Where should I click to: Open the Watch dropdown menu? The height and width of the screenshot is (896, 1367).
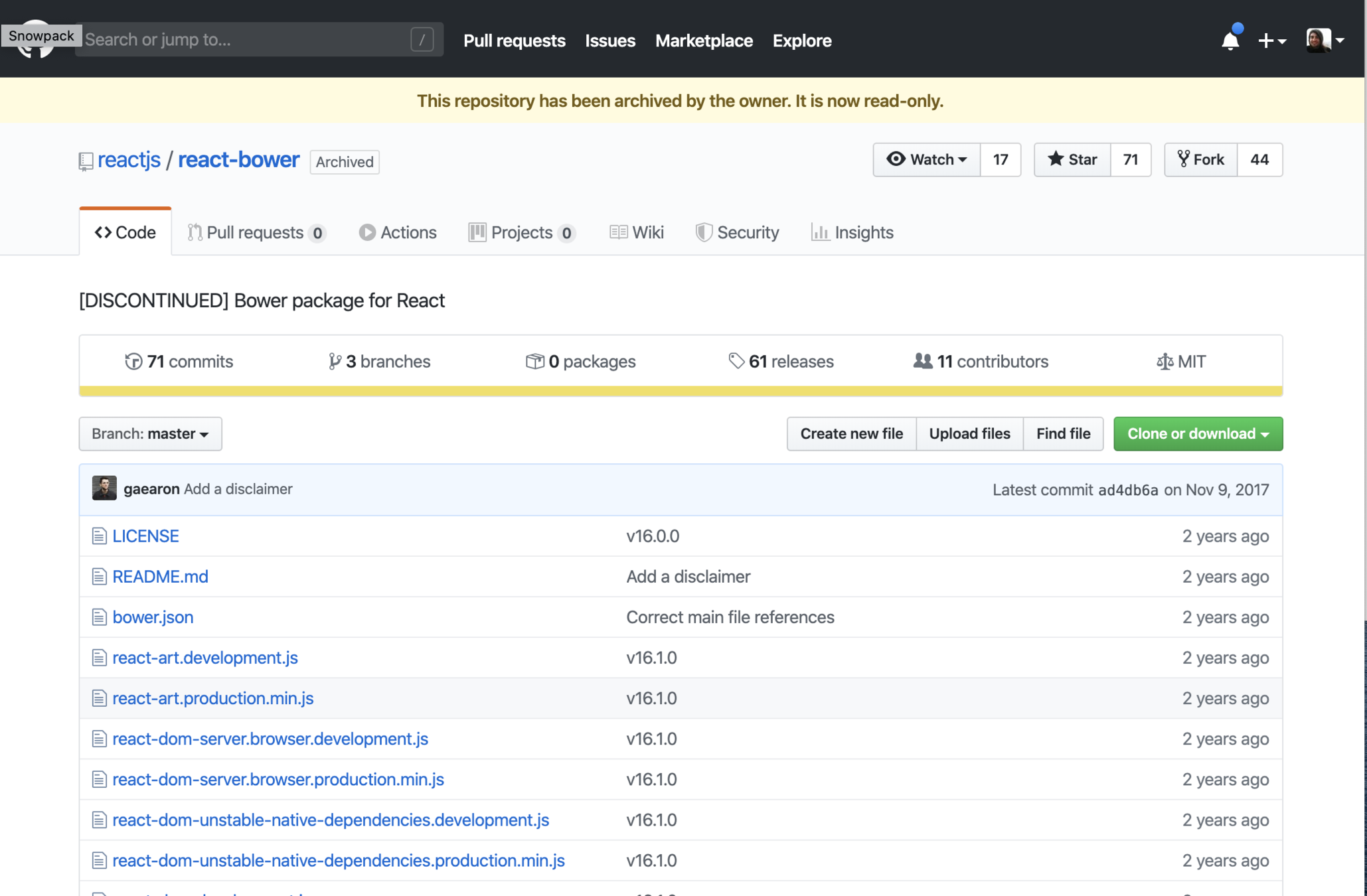[x=927, y=159]
